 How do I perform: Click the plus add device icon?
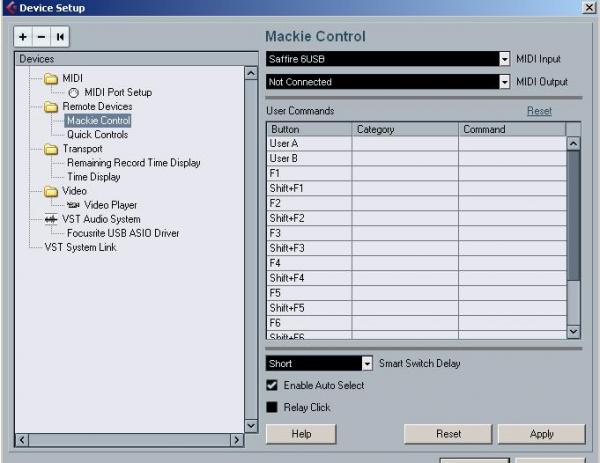click(24, 37)
